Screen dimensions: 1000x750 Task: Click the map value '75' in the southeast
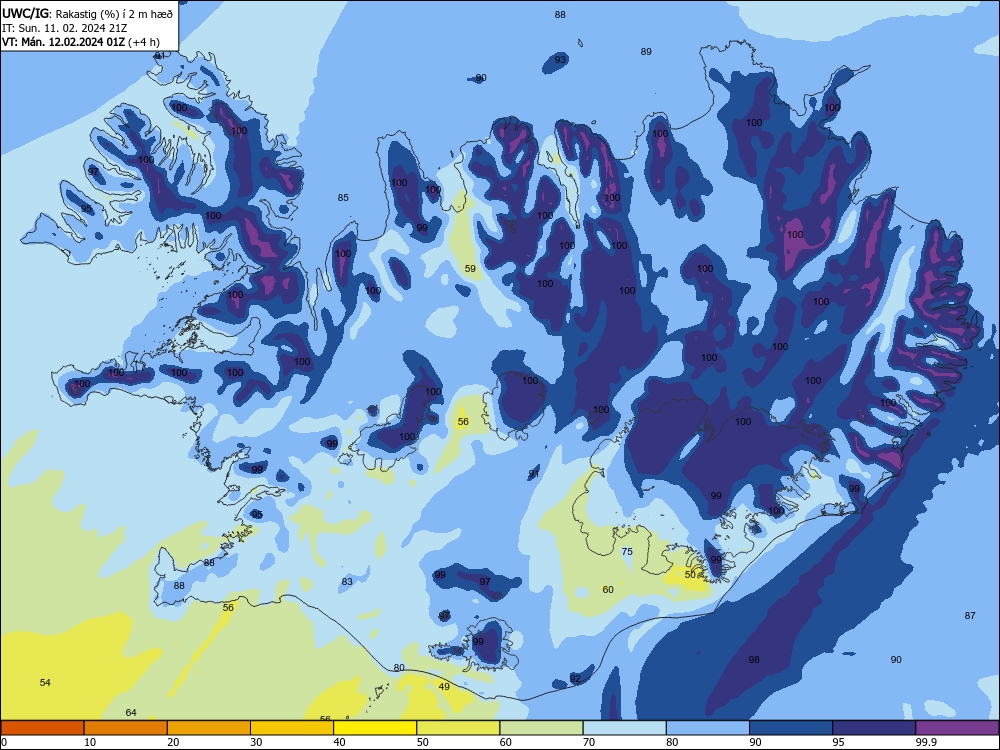tap(627, 552)
